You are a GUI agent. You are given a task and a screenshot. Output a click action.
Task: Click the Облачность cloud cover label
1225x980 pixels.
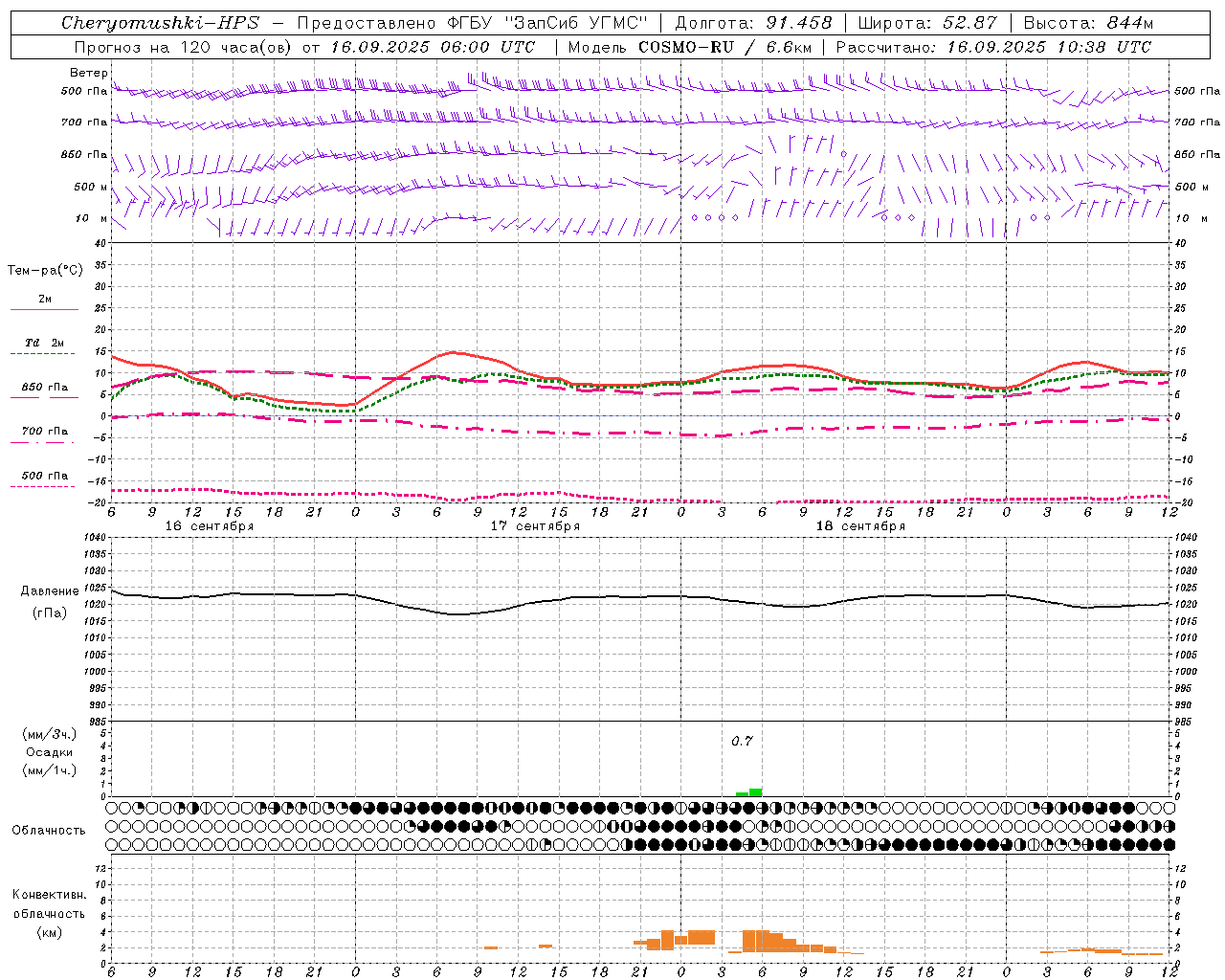[x=49, y=831]
